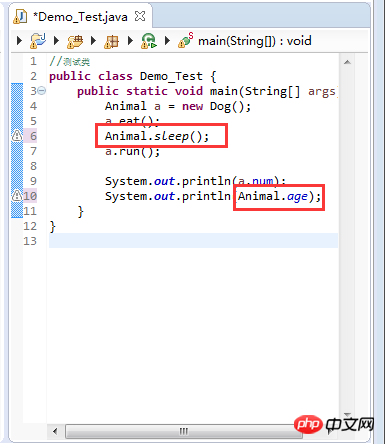Expand breadcrumb arrow before main method

tap(167, 41)
